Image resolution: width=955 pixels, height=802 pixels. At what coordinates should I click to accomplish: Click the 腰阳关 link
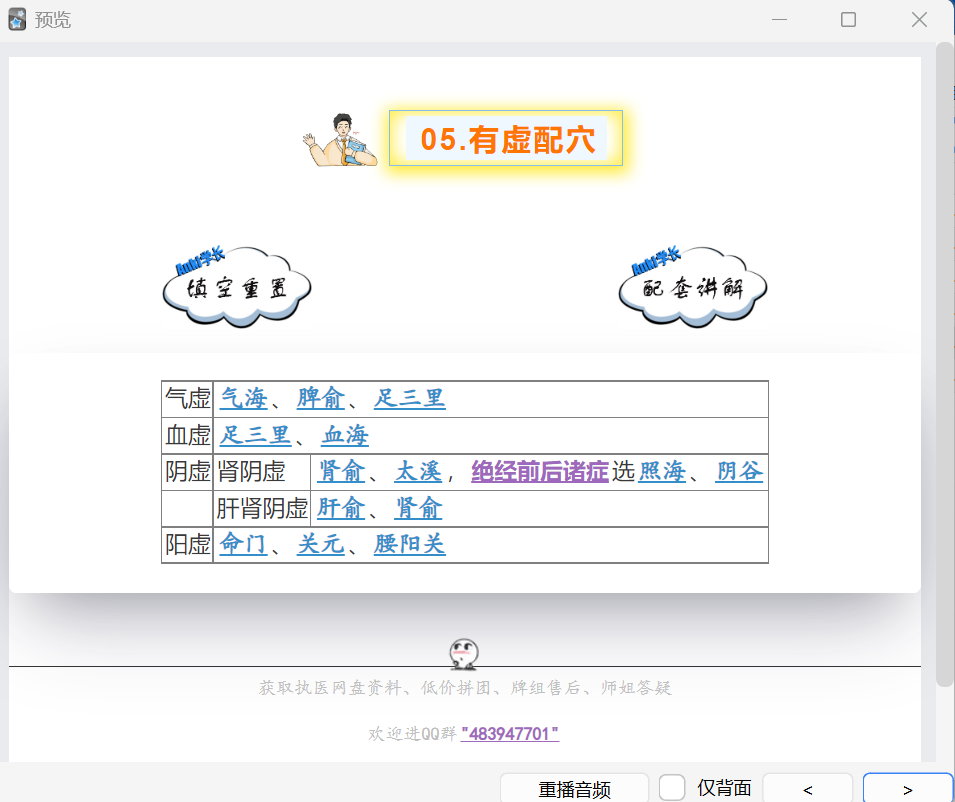409,544
